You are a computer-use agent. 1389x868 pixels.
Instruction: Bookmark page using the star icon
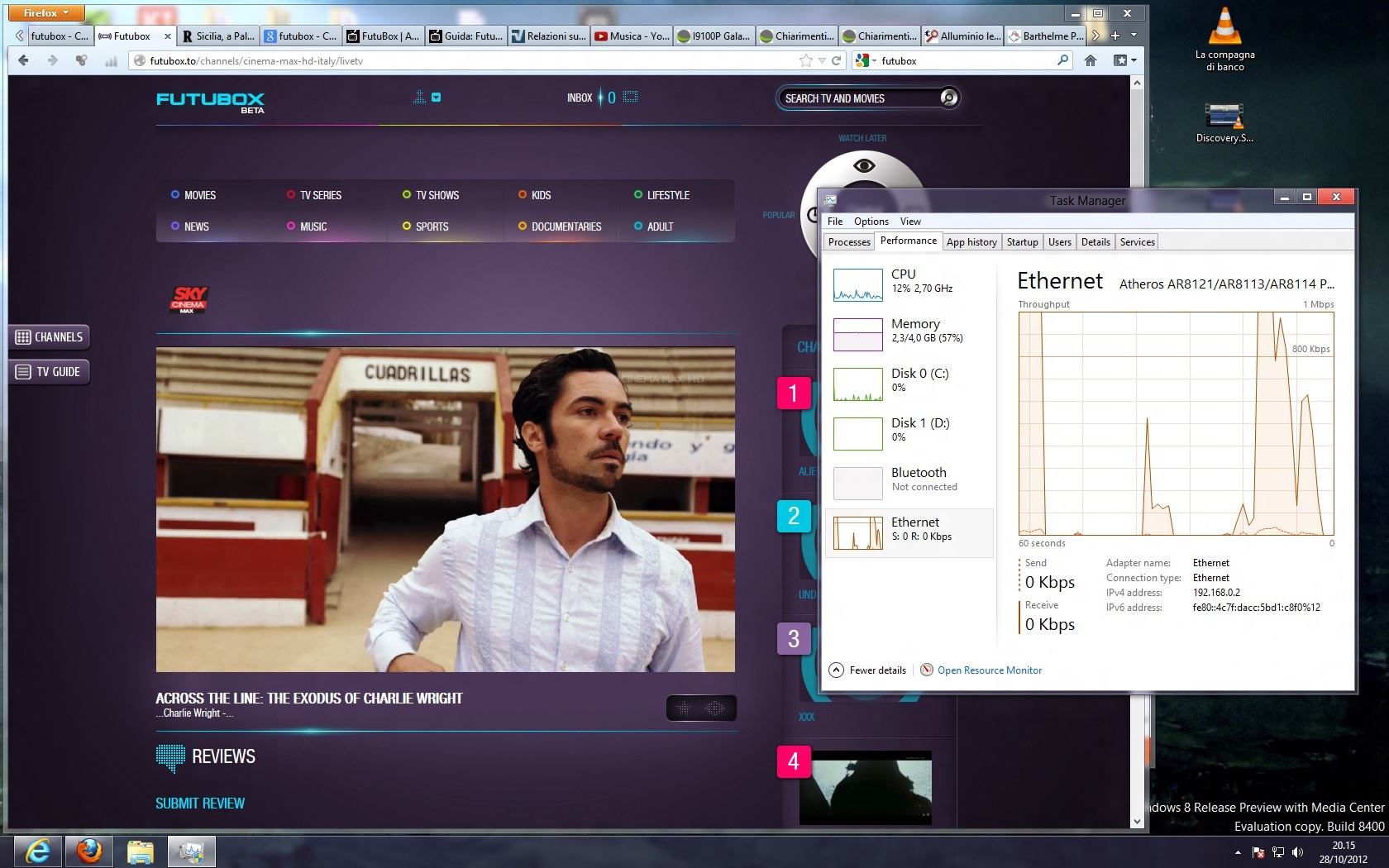coord(806,60)
